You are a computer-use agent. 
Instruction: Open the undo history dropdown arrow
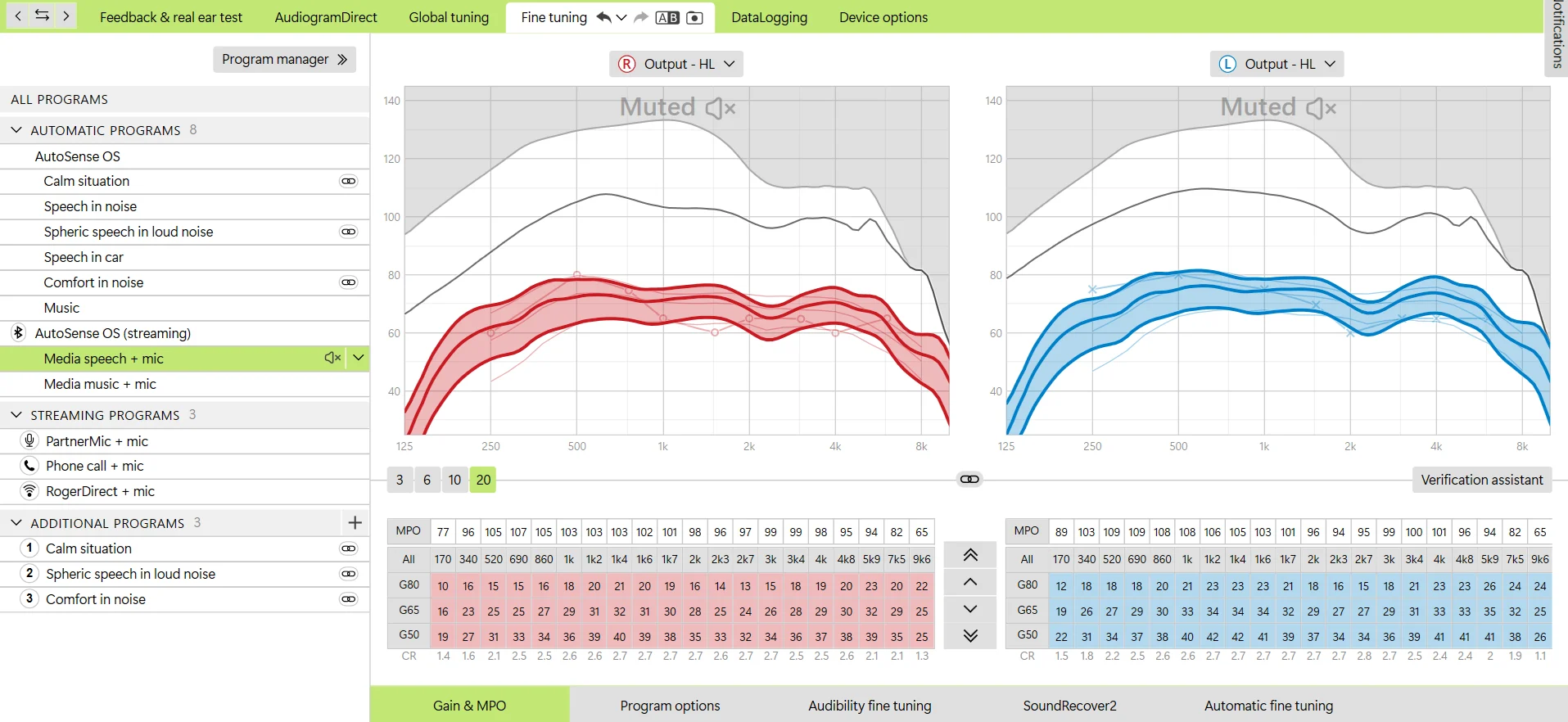point(621,17)
